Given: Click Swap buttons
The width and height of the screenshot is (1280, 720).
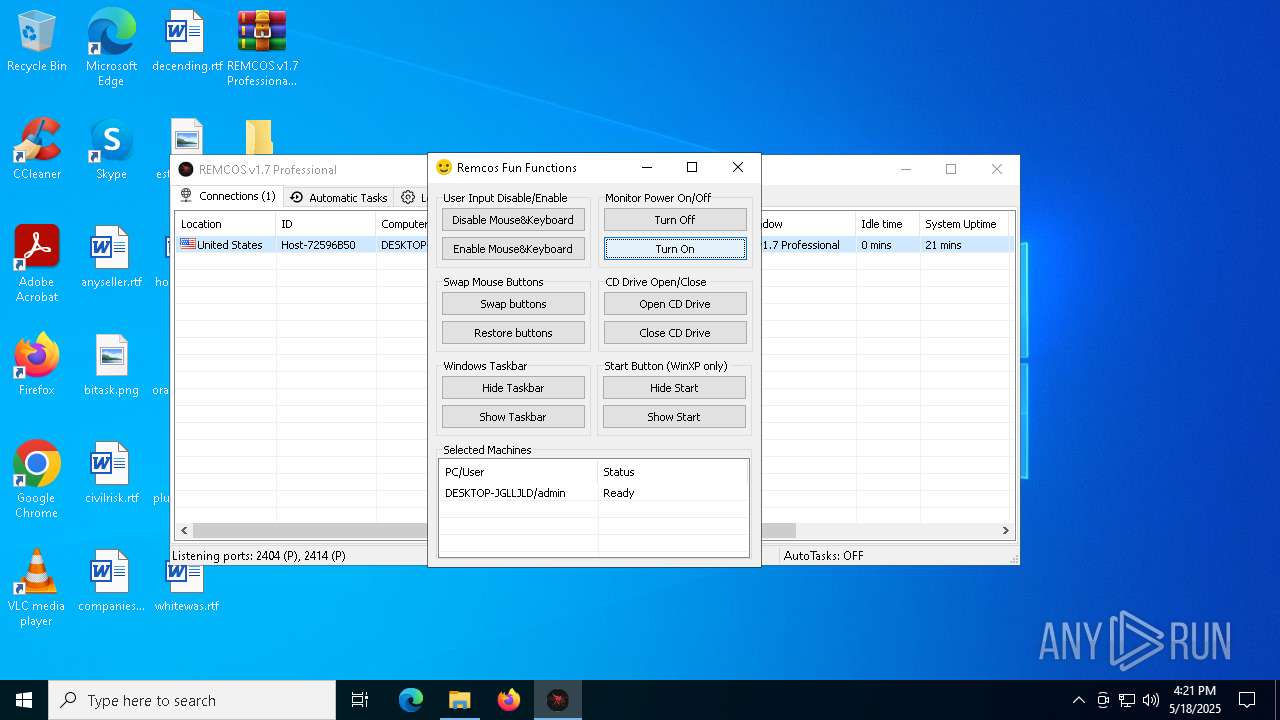Looking at the screenshot, I should click(x=513, y=304).
